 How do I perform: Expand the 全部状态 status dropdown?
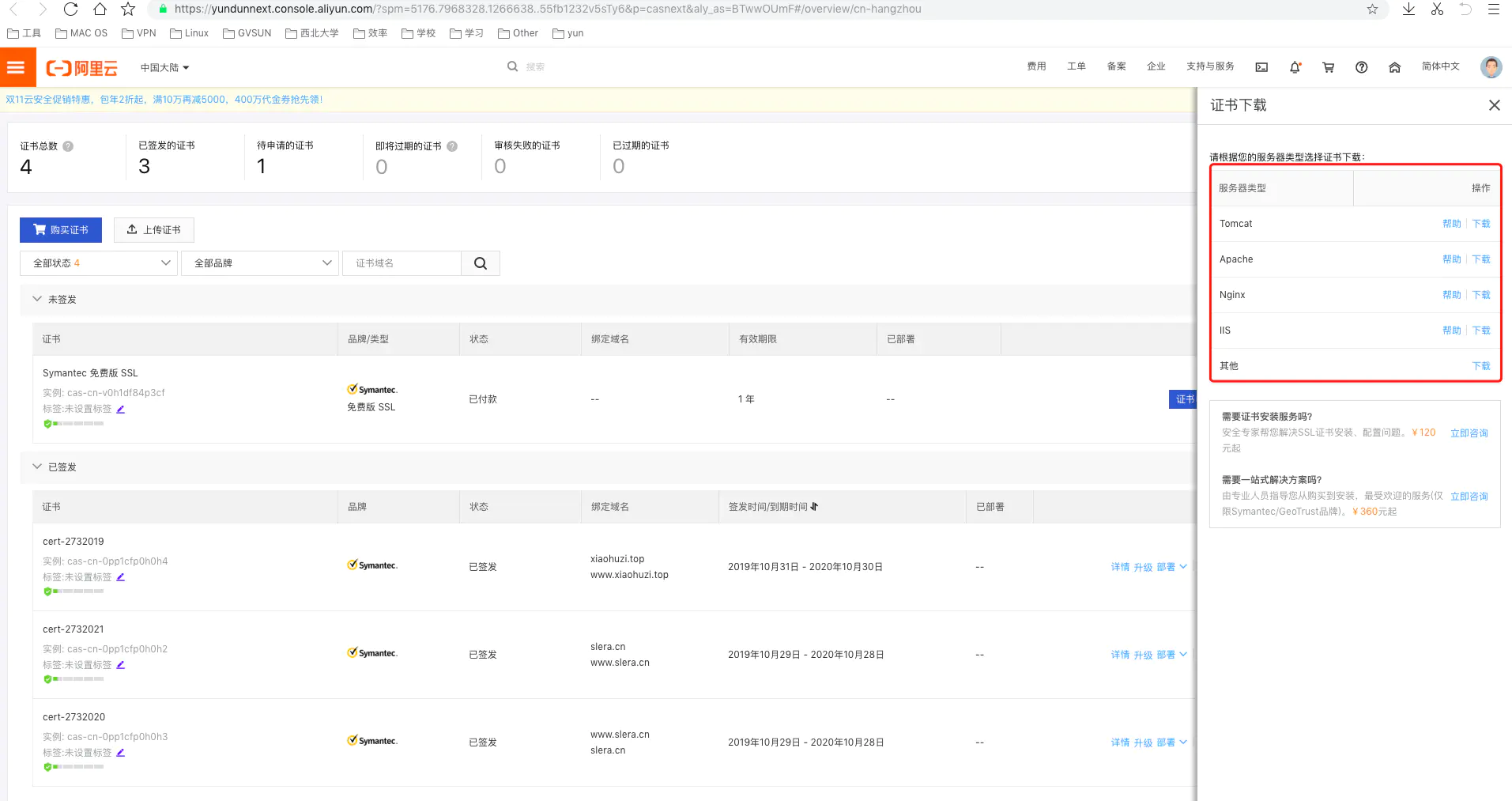coord(99,263)
